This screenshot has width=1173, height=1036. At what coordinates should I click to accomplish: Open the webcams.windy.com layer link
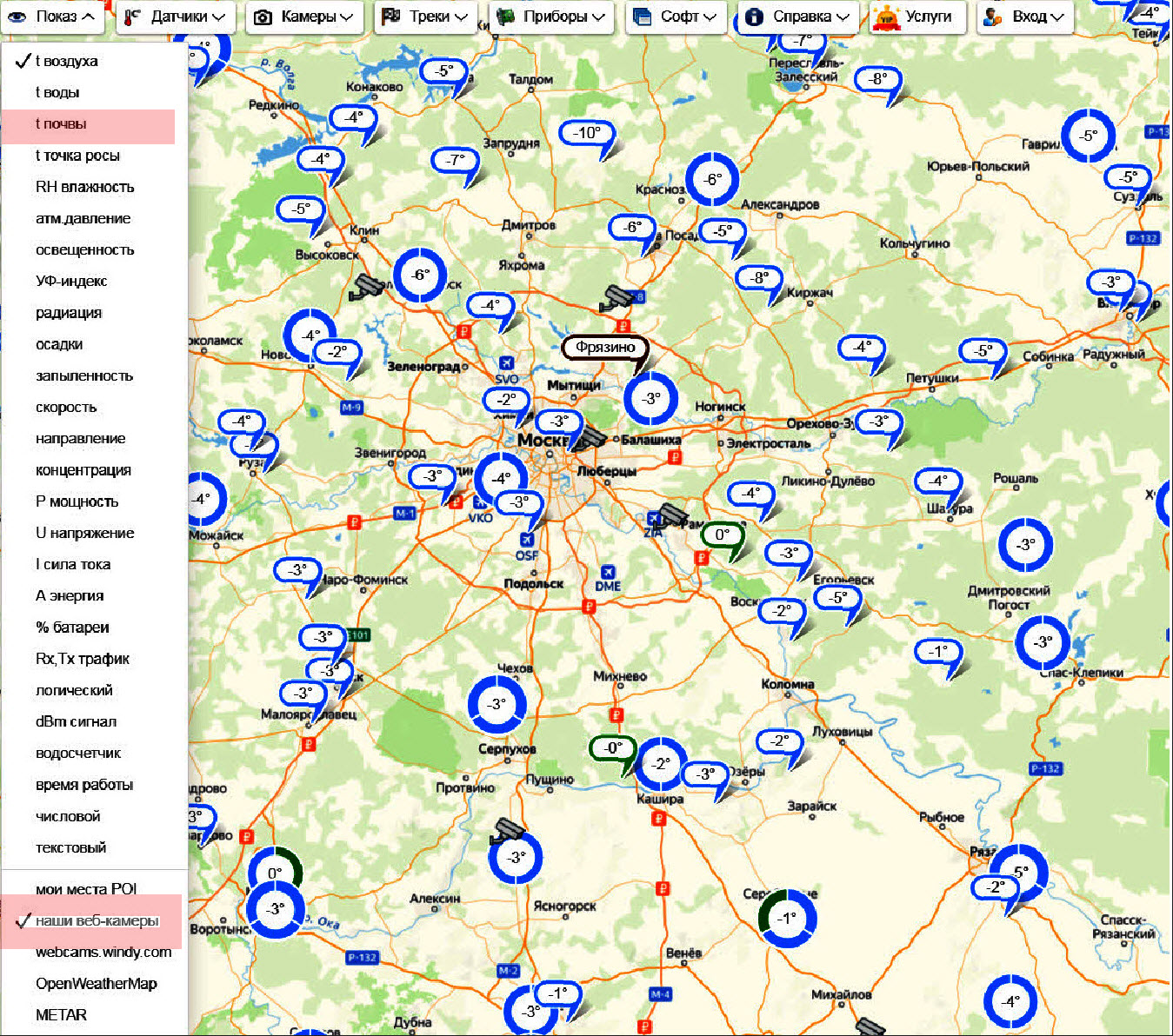103,952
